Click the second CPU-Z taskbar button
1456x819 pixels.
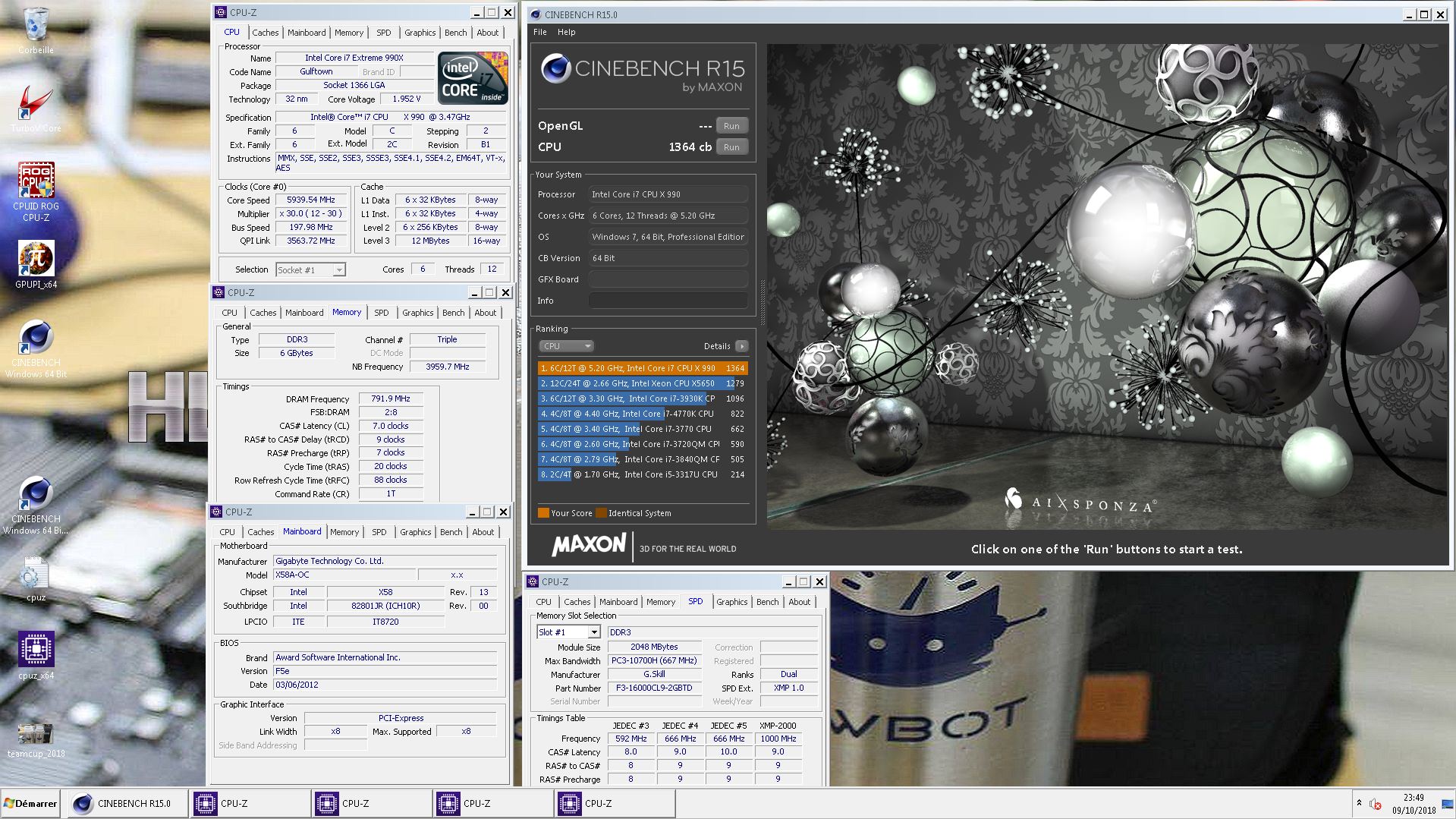tap(371, 804)
